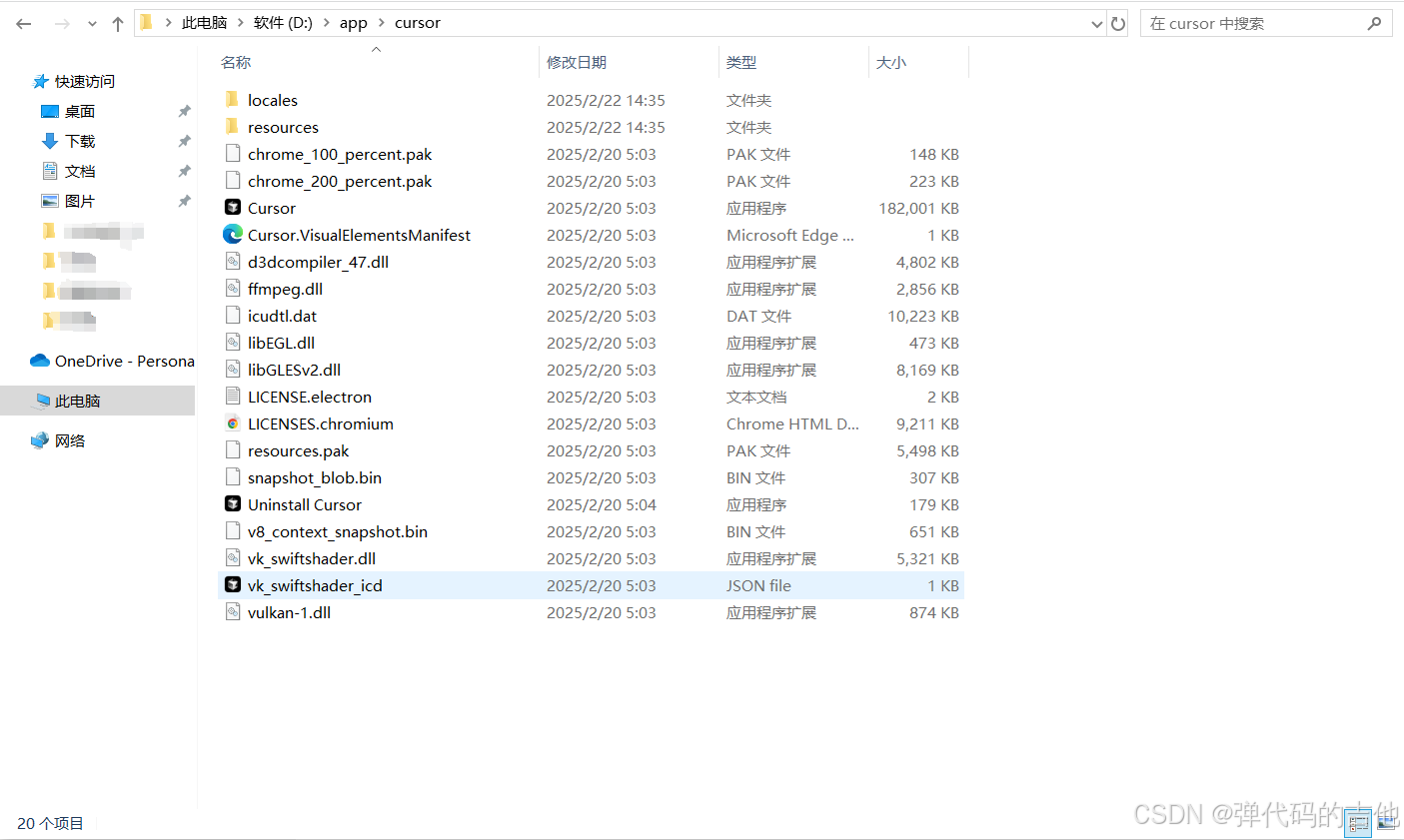1404x840 pixels.
Task: Open 网络 in the navigation pane
Action: 70,440
